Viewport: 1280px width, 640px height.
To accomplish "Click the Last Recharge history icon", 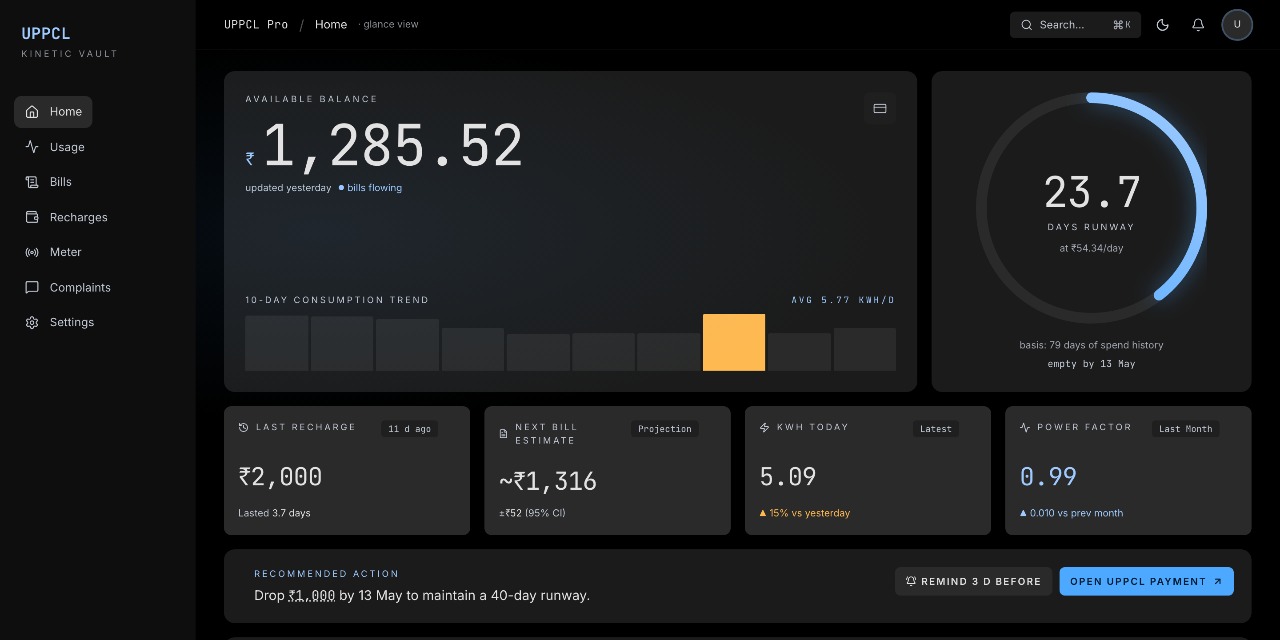I will (244, 427).
